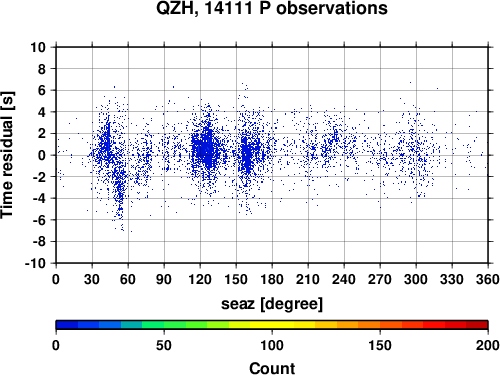Select the "100" Count colorbar tick label
This screenshot has height=375, width=500.
tap(272, 345)
